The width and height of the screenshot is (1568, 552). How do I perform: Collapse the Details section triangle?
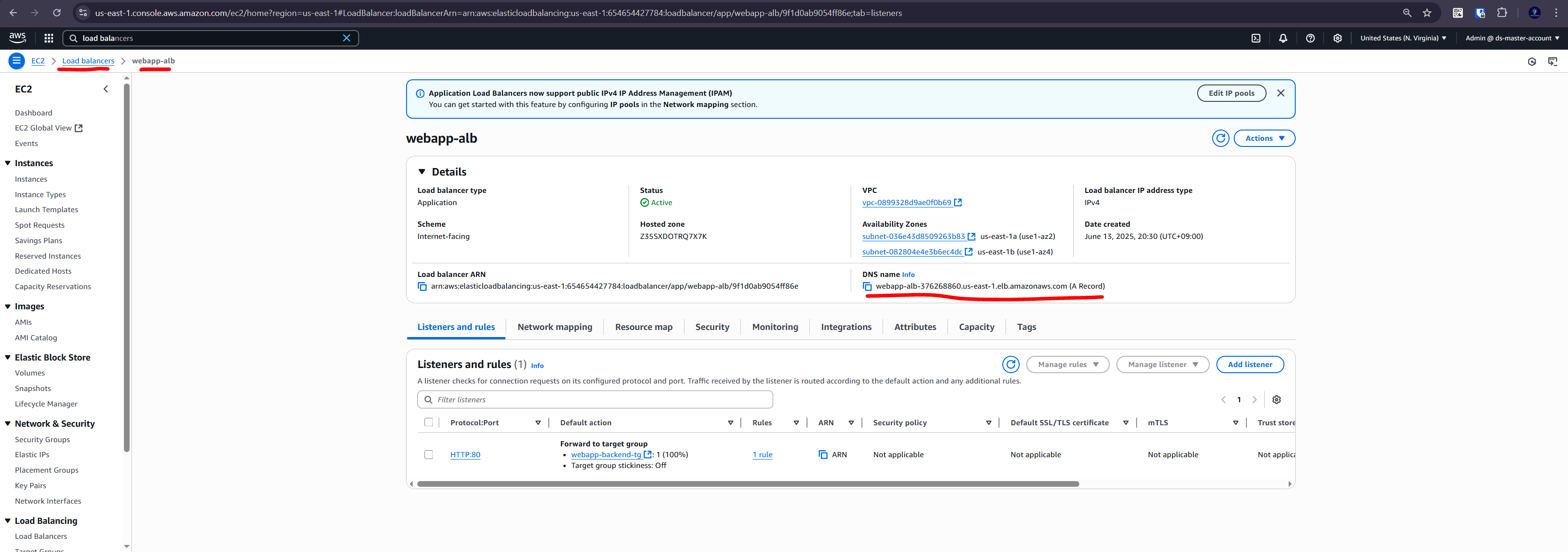tap(422, 172)
